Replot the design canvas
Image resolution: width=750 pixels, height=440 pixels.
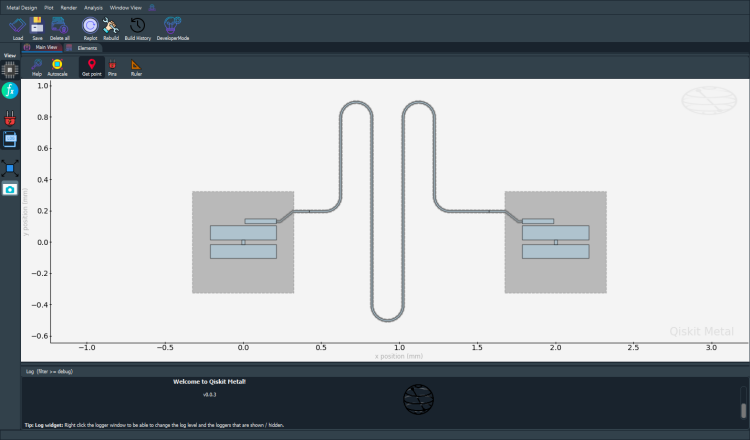click(x=90, y=29)
